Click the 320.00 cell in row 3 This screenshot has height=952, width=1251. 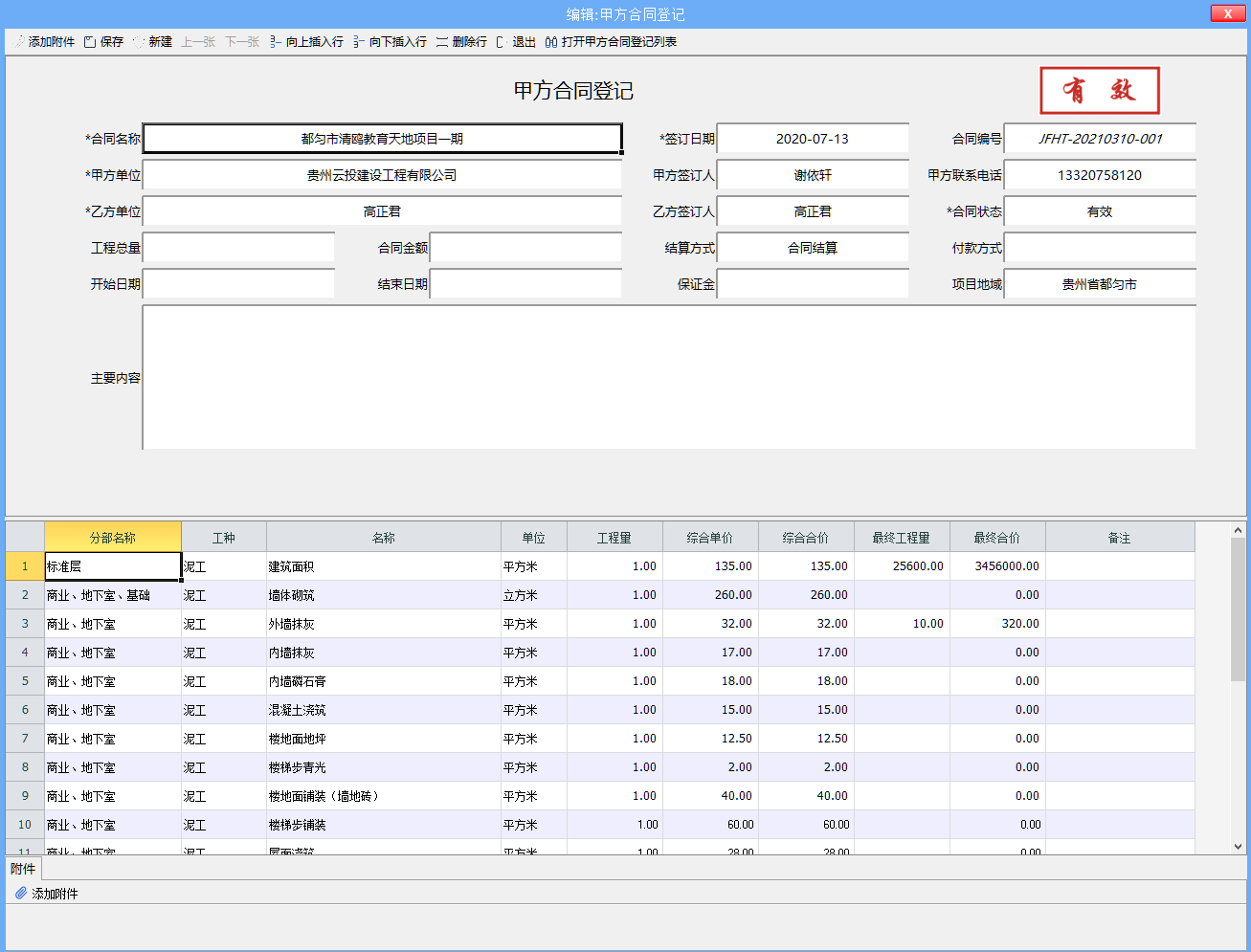click(997, 624)
